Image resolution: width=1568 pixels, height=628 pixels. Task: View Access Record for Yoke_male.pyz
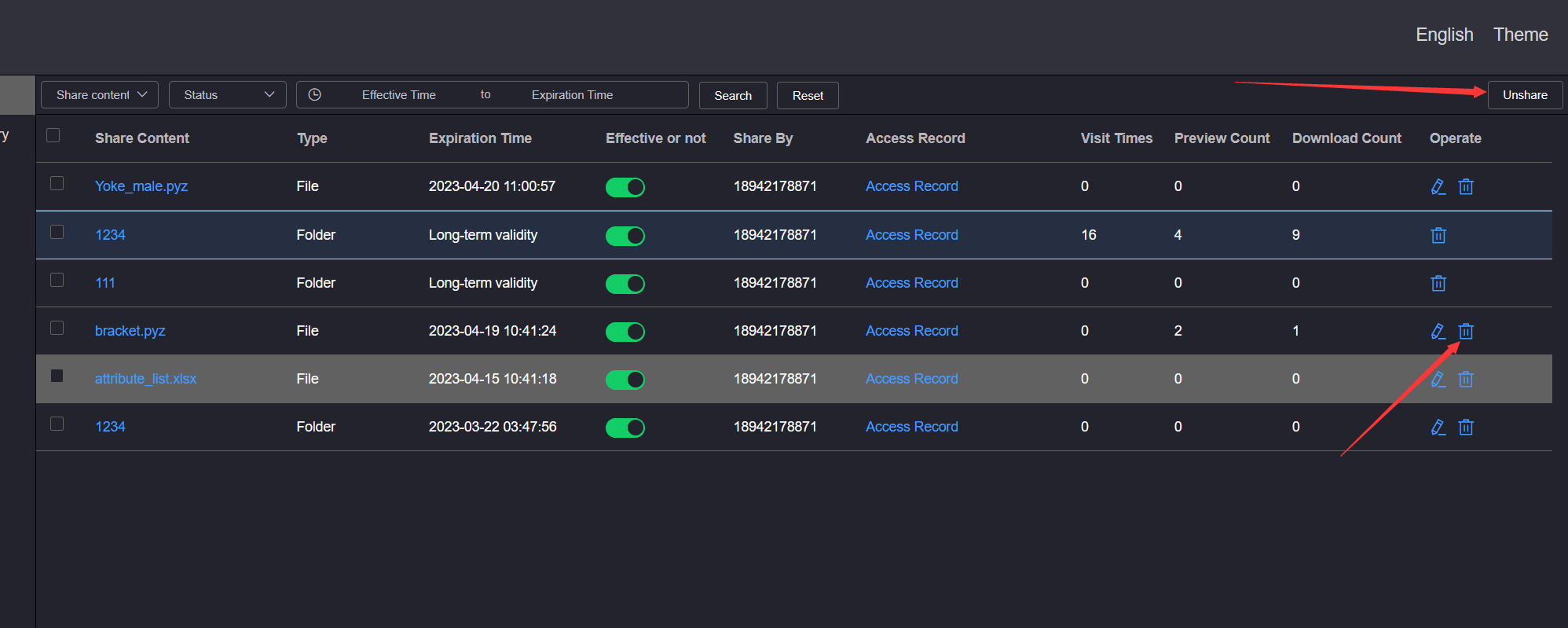click(912, 186)
